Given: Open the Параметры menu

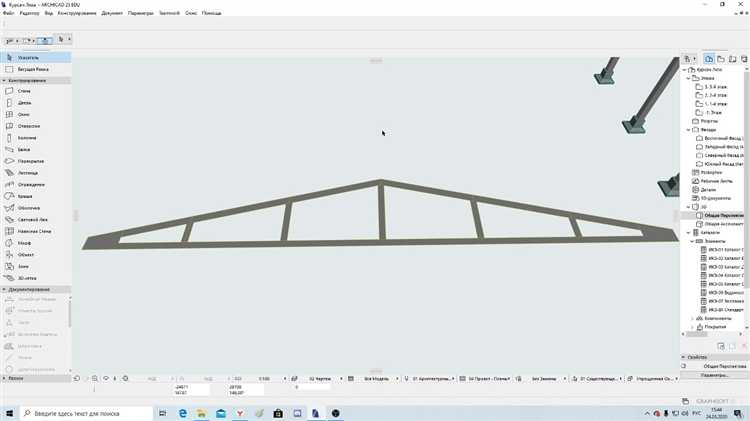Looking at the screenshot, I should pyautogui.click(x=141, y=13).
